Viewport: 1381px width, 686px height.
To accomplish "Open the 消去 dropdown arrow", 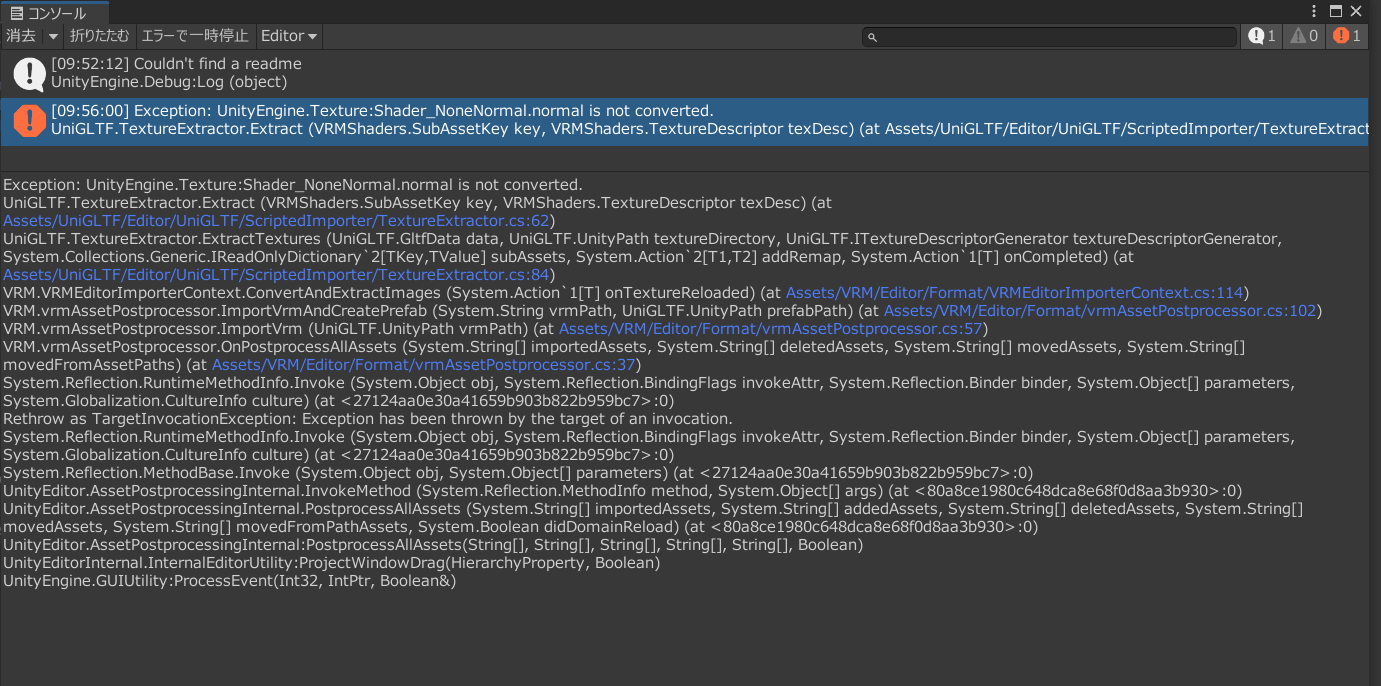I will (53, 36).
